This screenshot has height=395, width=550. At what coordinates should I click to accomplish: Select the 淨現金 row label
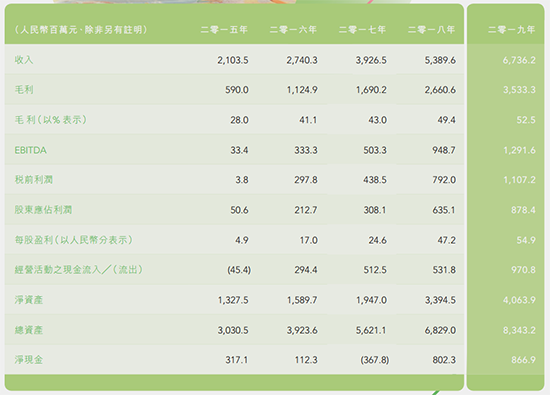(29, 360)
